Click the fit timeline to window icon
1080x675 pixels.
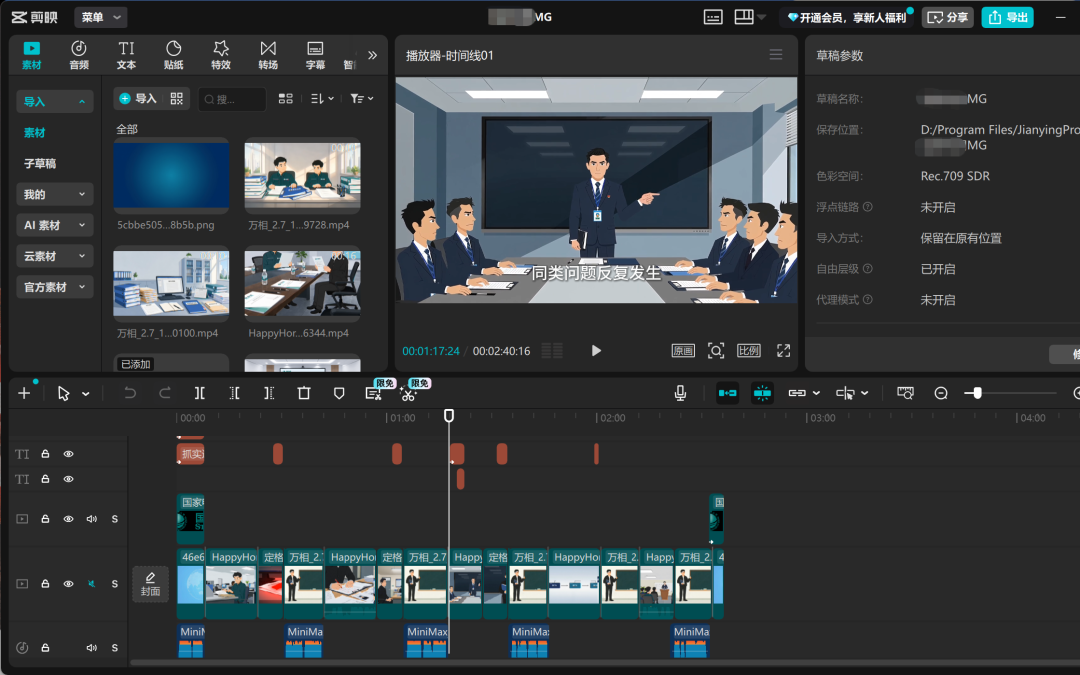pyautogui.click(x=906, y=393)
